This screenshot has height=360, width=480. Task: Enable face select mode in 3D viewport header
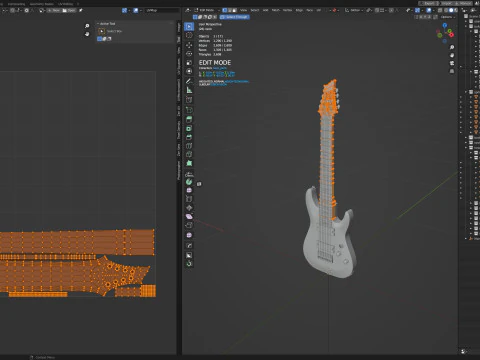235,10
